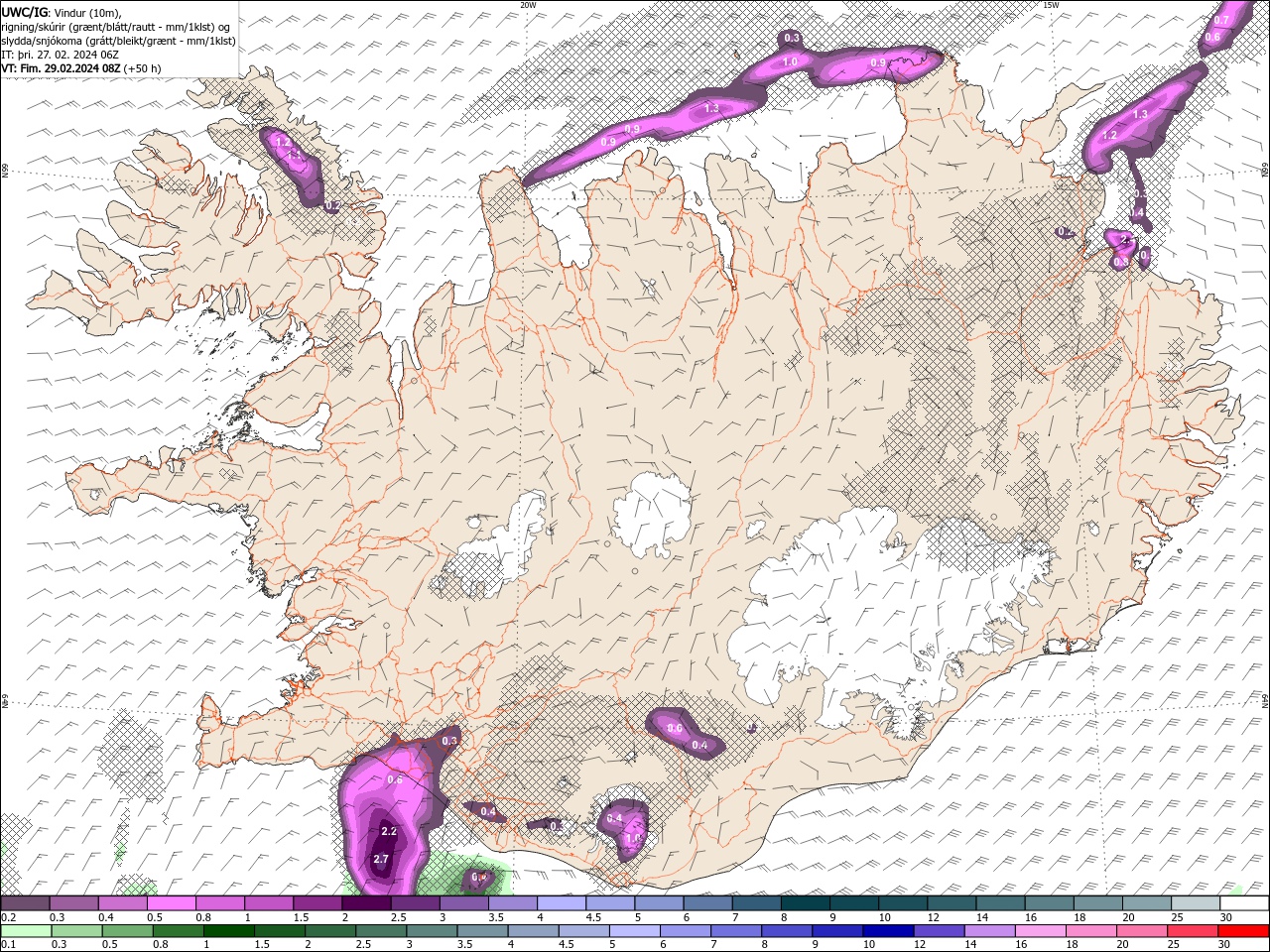Click the '0.2' label under top legend row

point(9,917)
